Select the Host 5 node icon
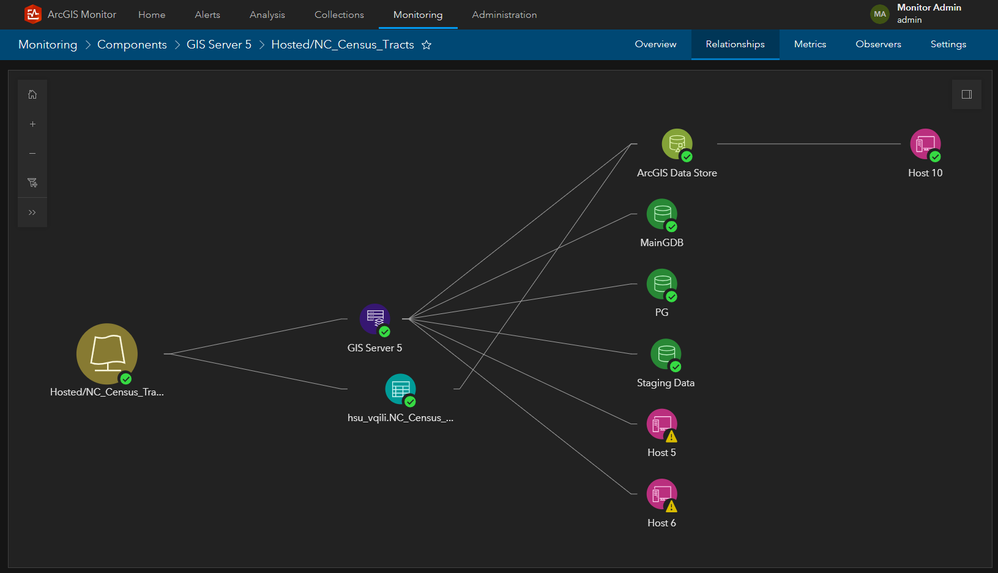998x573 pixels. 662,424
